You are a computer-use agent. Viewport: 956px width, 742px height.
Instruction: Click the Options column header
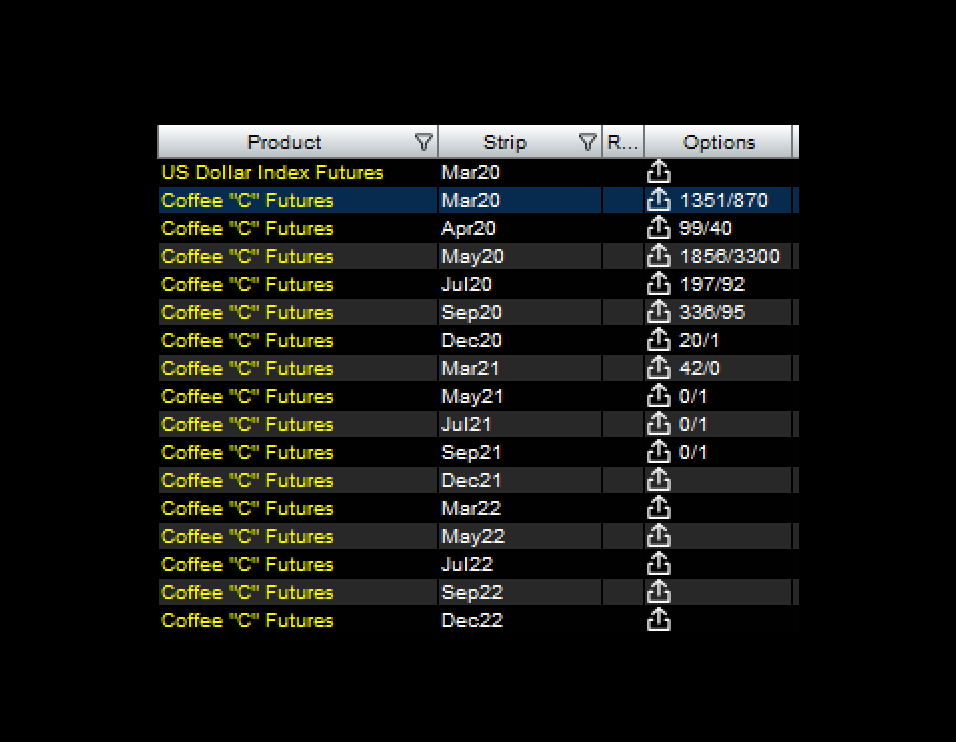(x=718, y=142)
